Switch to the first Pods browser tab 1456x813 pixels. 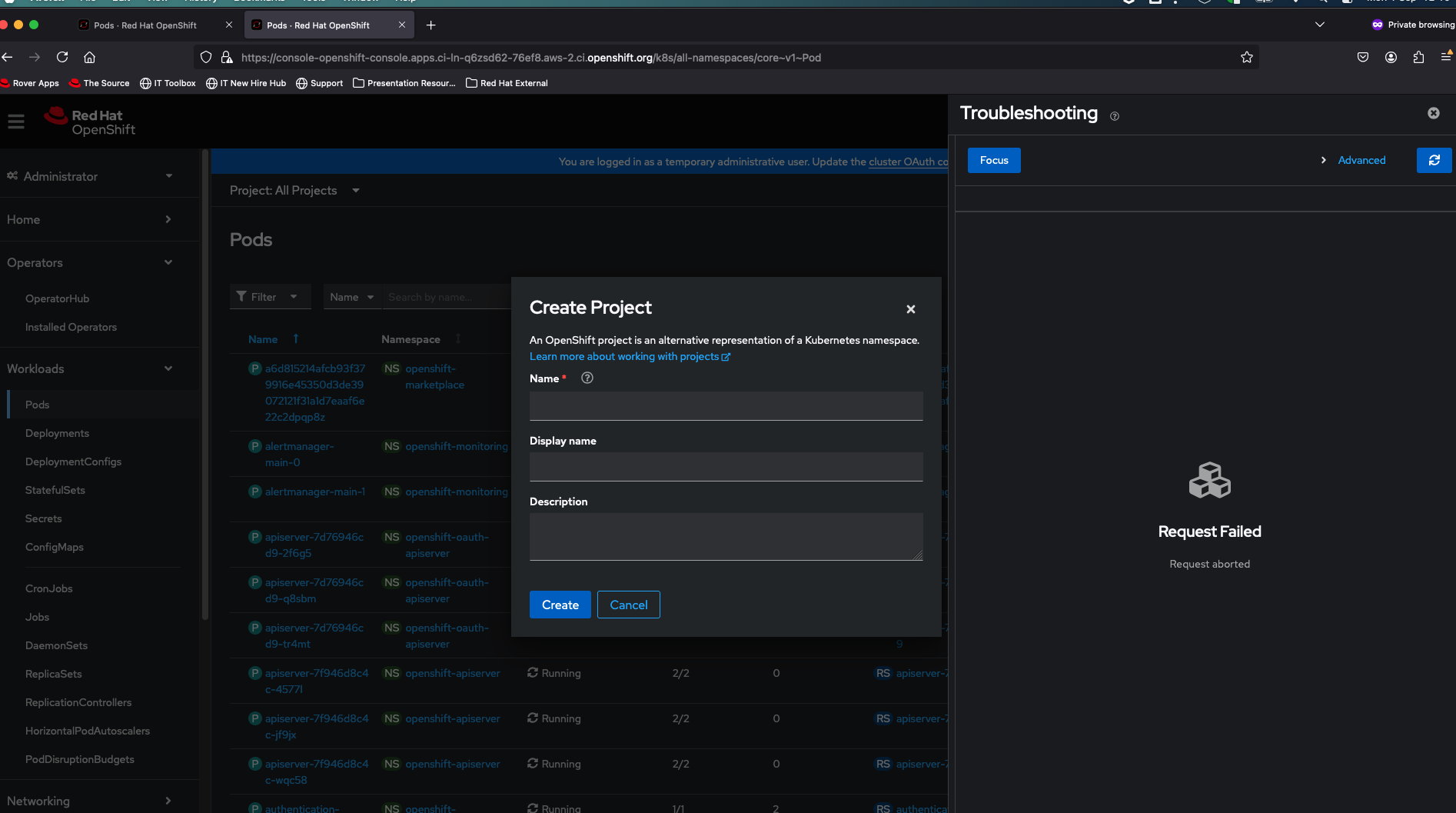click(x=145, y=25)
